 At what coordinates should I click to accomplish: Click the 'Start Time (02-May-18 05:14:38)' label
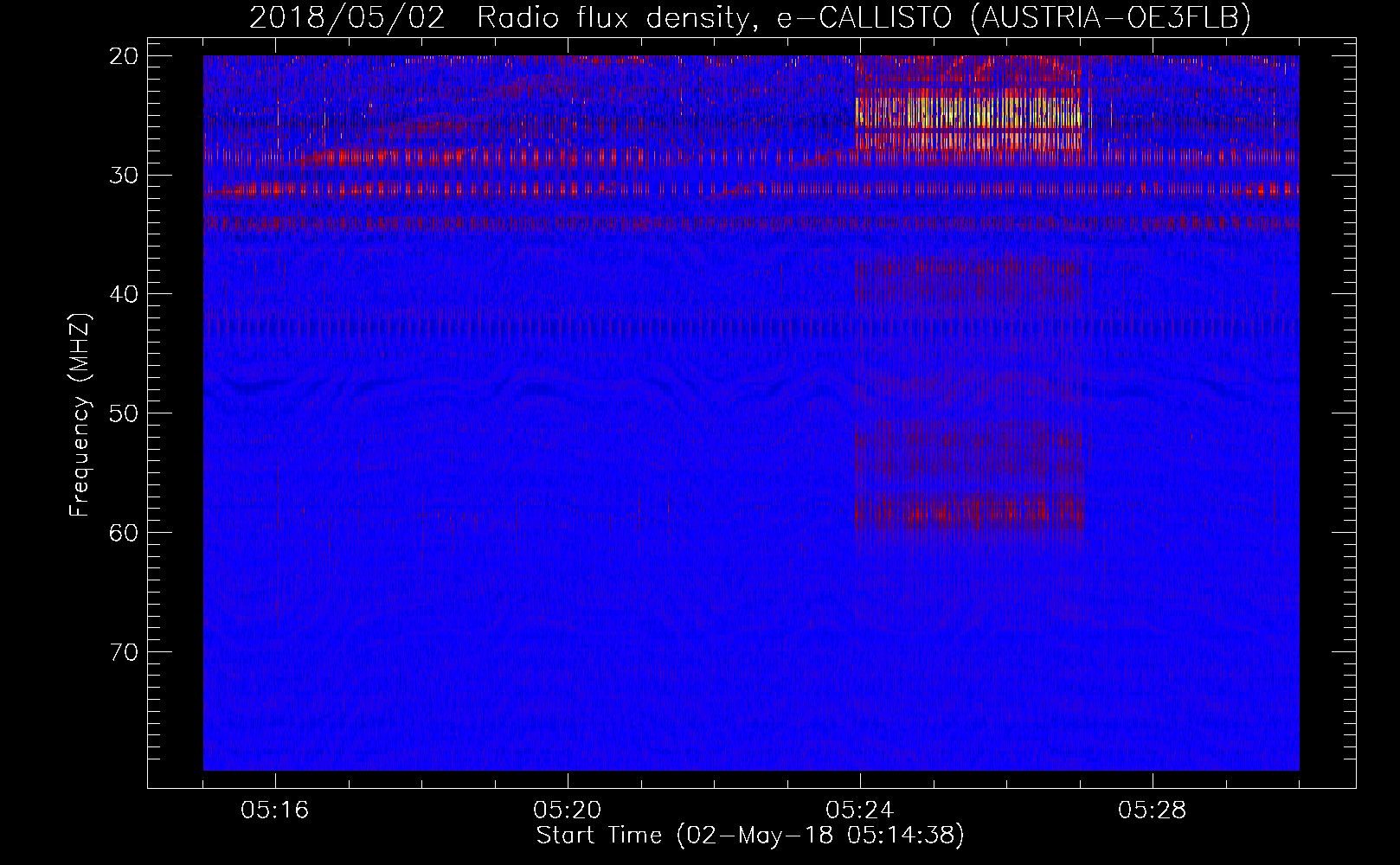(x=750, y=836)
